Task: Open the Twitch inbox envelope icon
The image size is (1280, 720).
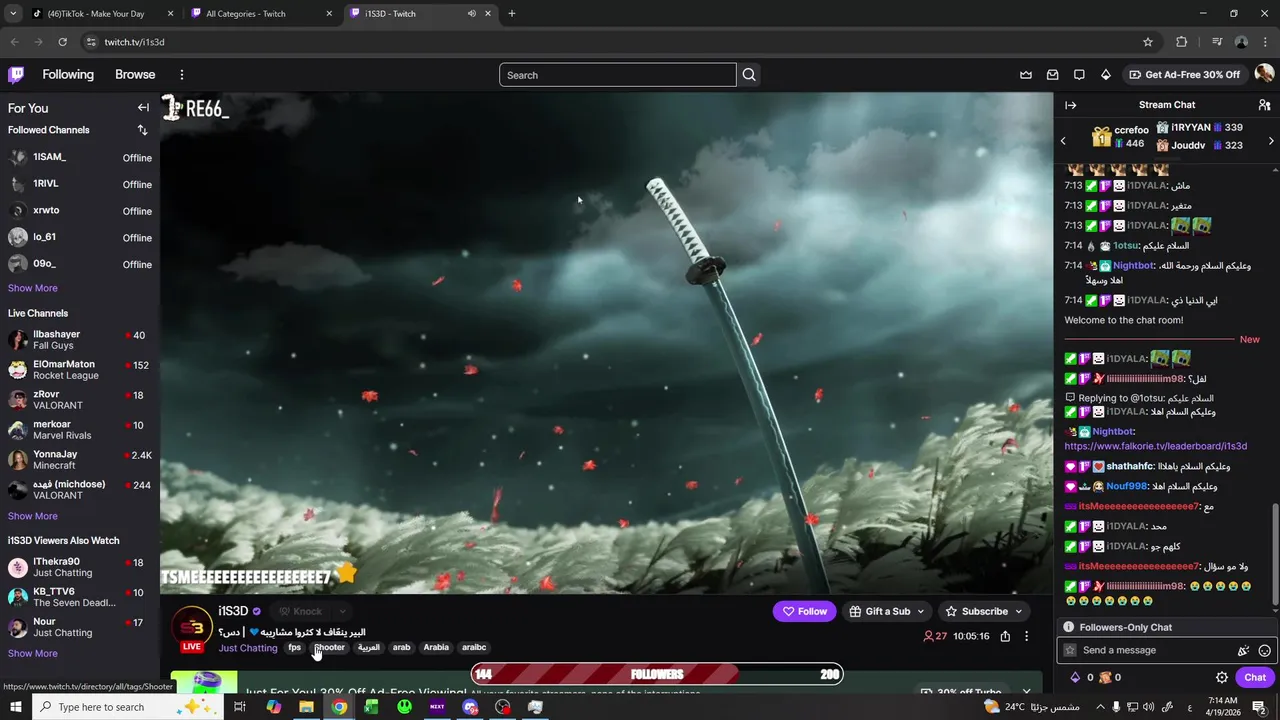Action: pyautogui.click(x=1053, y=75)
